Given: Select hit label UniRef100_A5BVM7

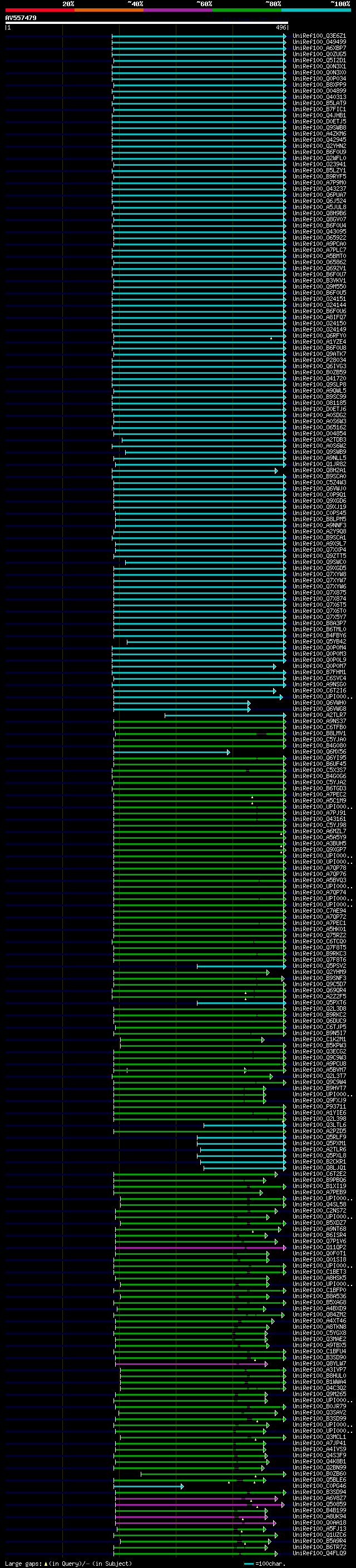Looking at the screenshot, I should click(x=319, y=1070).
